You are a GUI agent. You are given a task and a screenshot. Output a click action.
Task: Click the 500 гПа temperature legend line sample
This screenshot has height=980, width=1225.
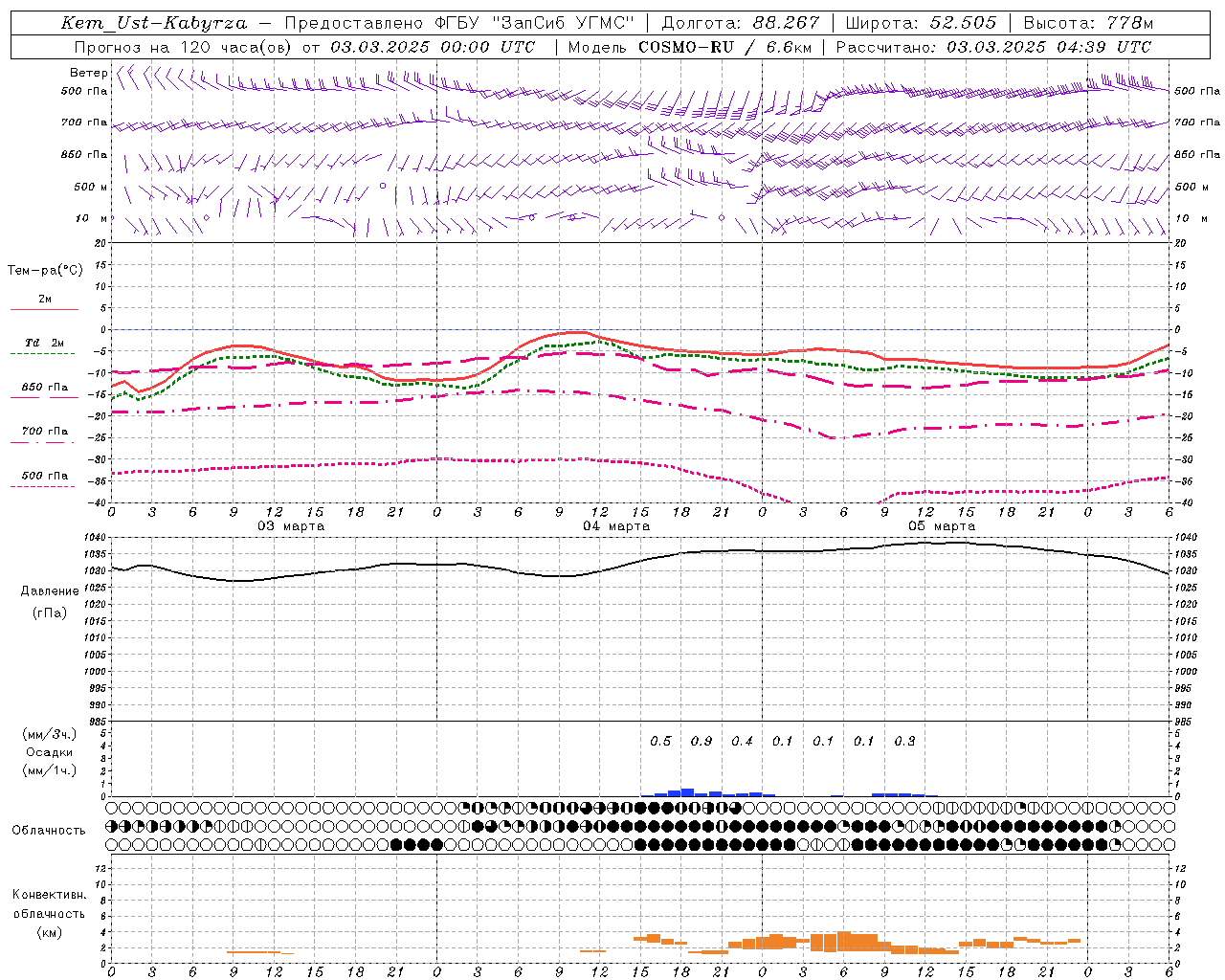click(43, 487)
